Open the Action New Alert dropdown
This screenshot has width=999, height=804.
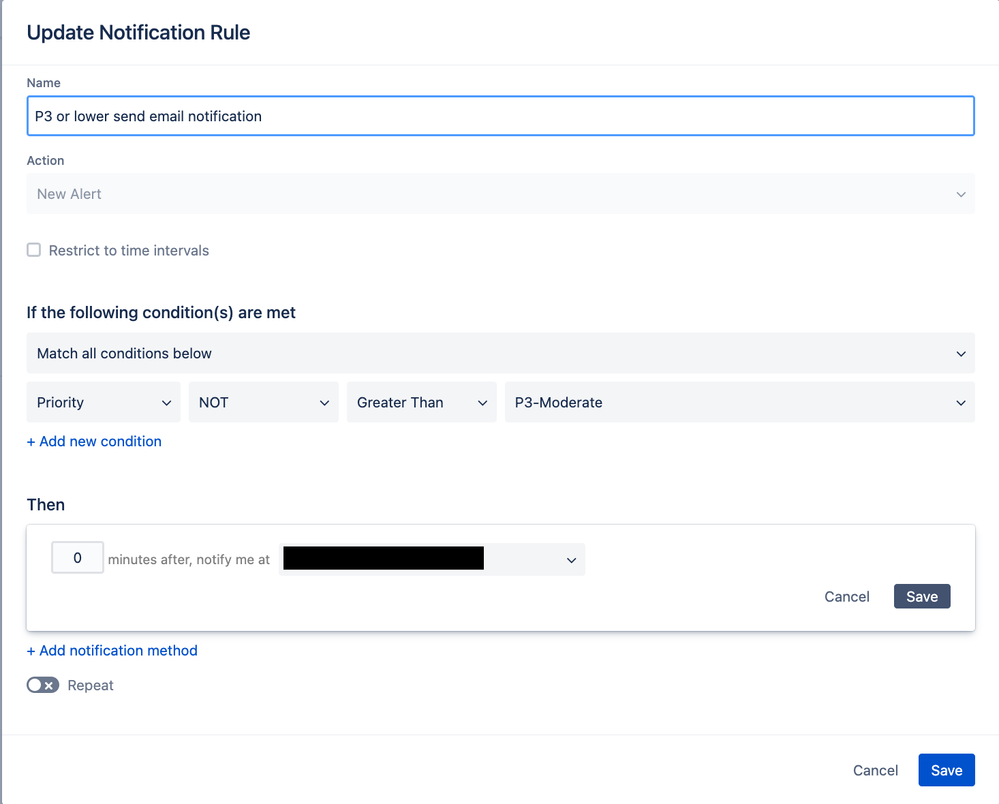[500, 194]
